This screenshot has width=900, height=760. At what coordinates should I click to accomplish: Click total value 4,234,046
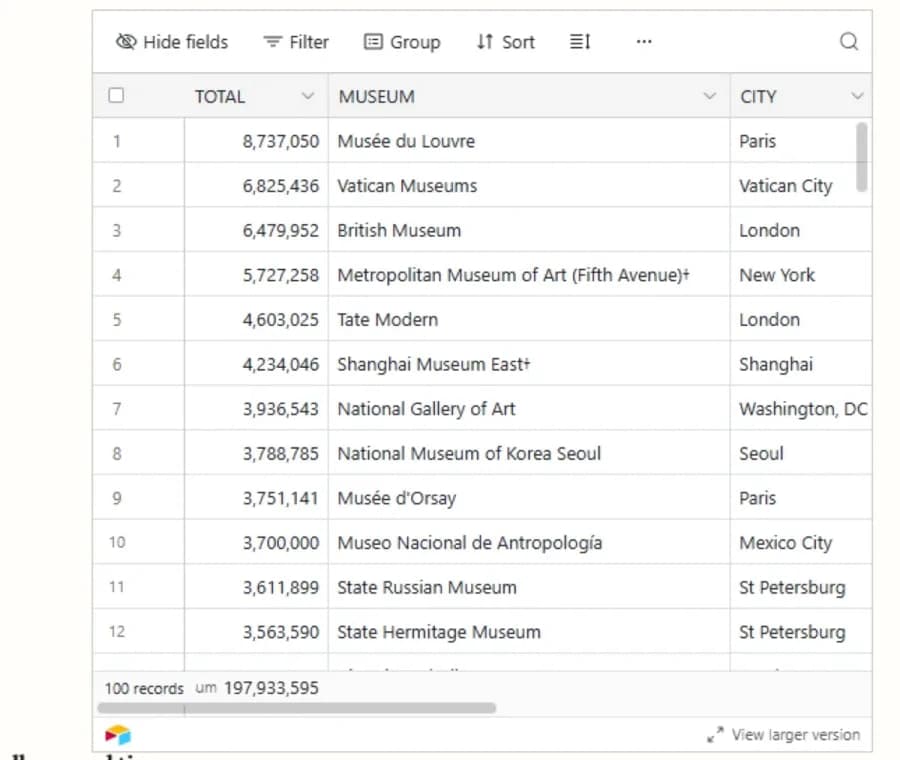tap(281, 365)
